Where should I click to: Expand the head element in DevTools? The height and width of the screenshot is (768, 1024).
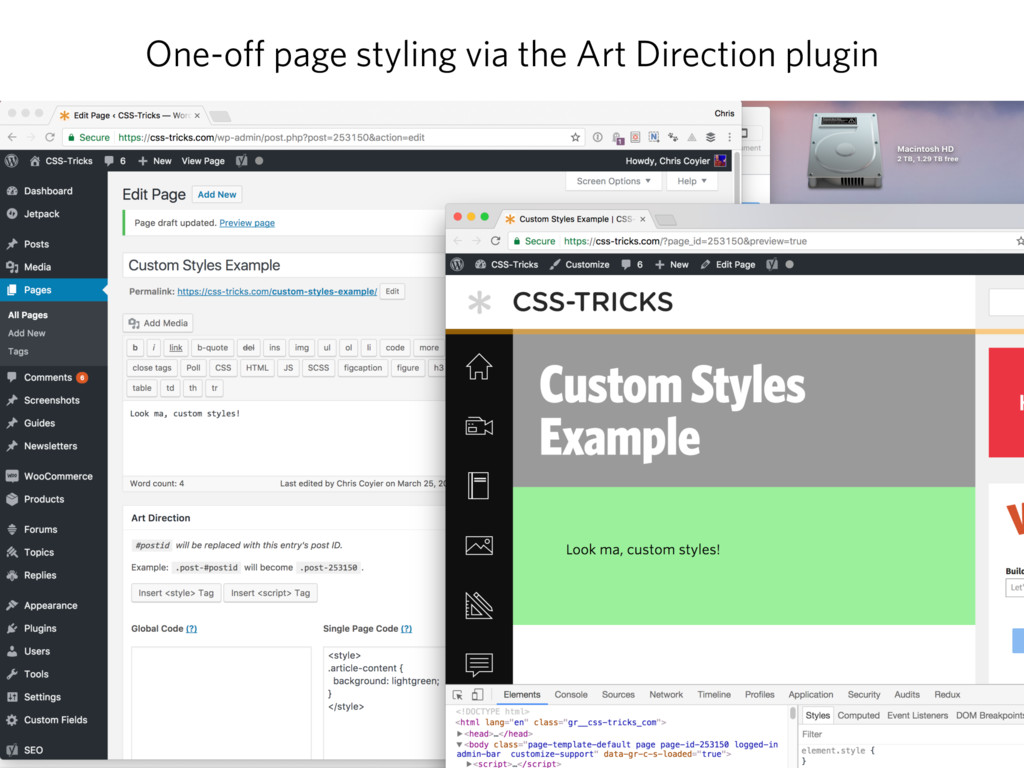point(460,733)
